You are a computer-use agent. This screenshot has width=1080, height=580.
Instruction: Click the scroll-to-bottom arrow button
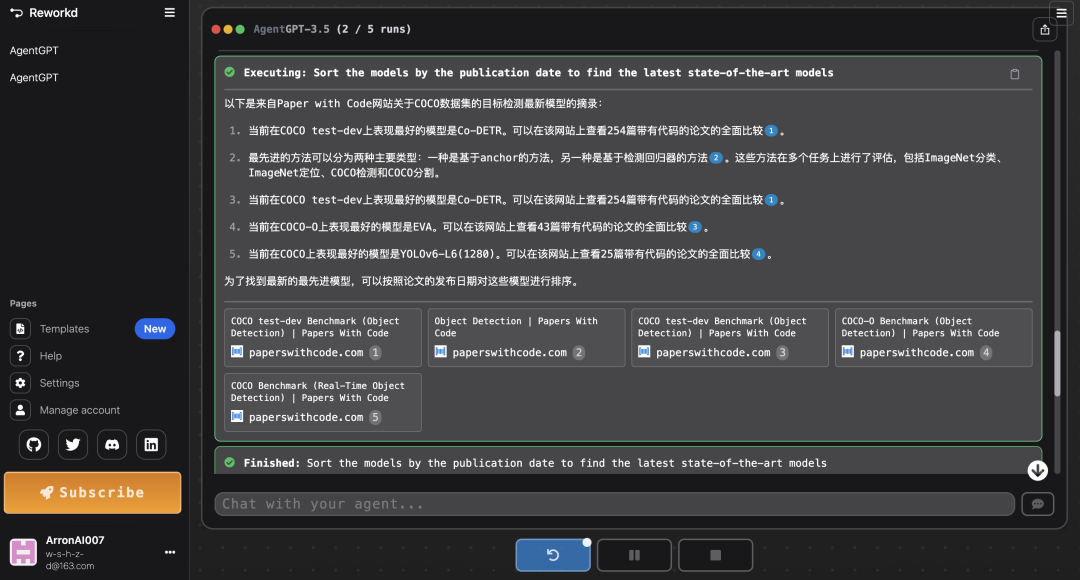(1037, 470)
